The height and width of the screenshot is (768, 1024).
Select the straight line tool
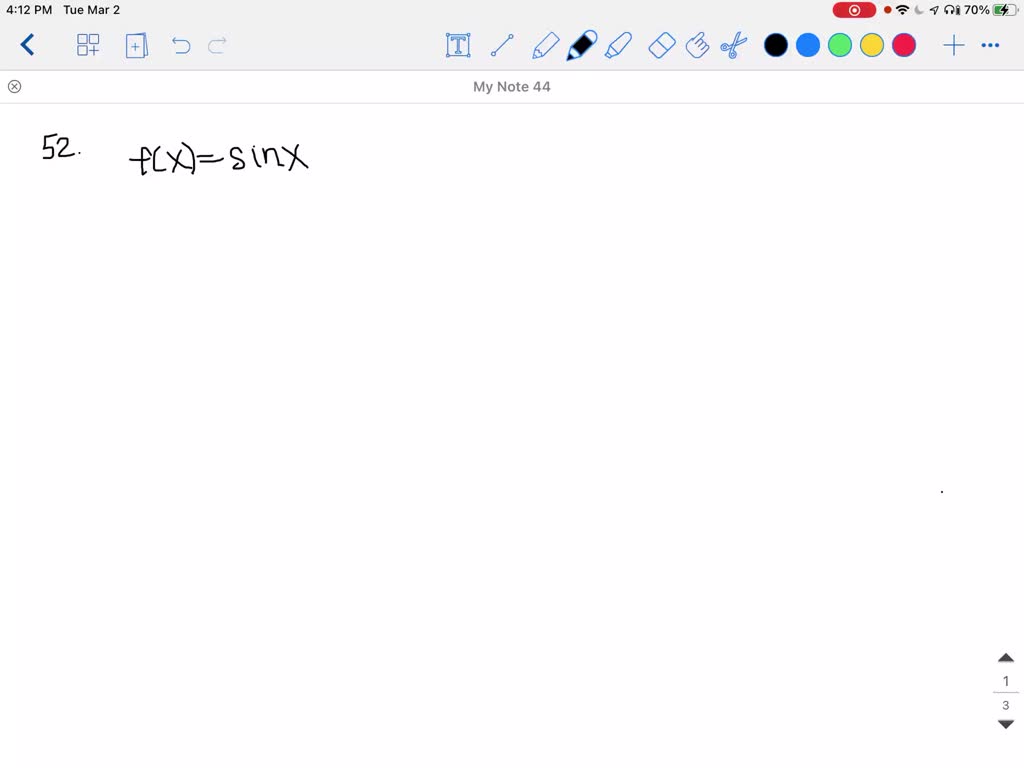pos(502,45)
